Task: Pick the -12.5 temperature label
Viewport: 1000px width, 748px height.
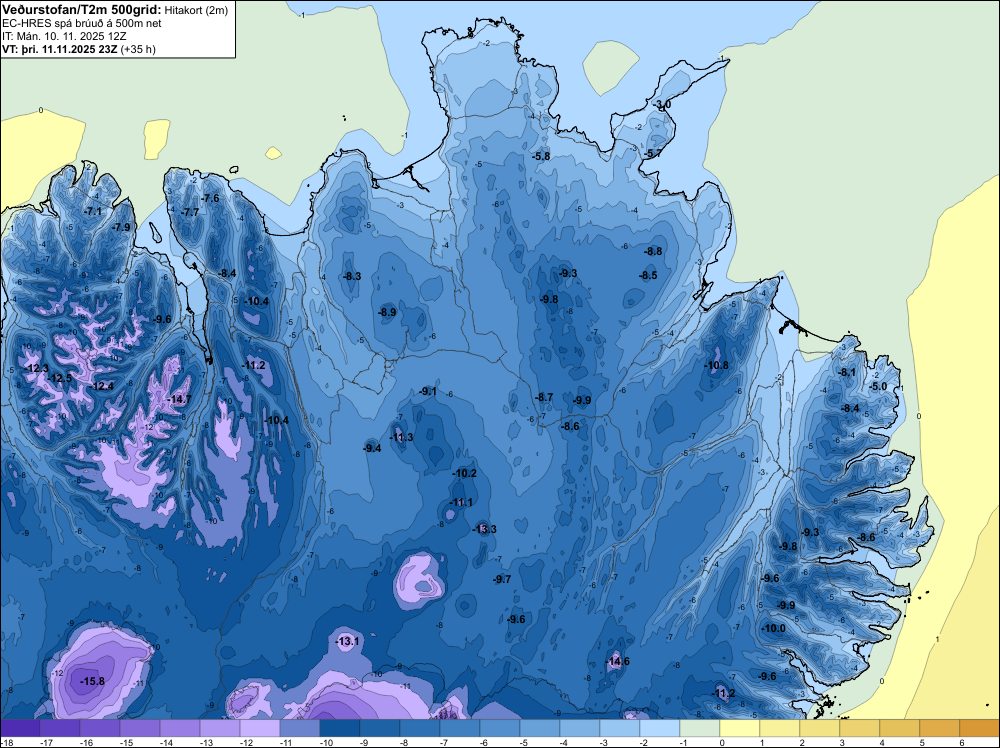Action: (x=59, y=378)
